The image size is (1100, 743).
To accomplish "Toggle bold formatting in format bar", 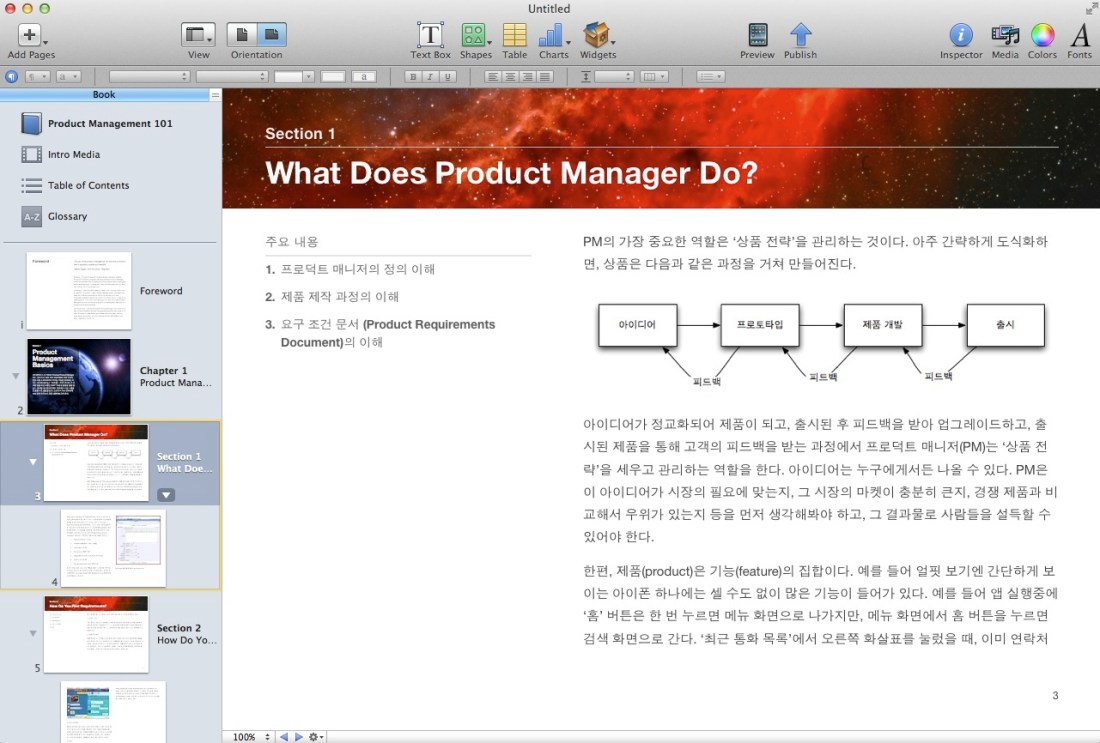I will pyautogui.click(x=414, y=77).
